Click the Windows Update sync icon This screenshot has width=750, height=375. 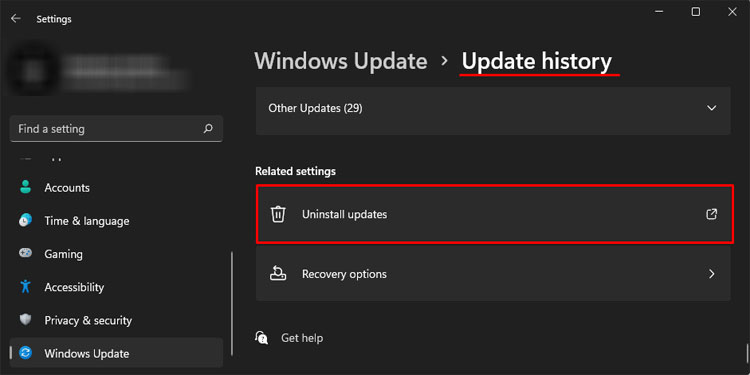25,353
